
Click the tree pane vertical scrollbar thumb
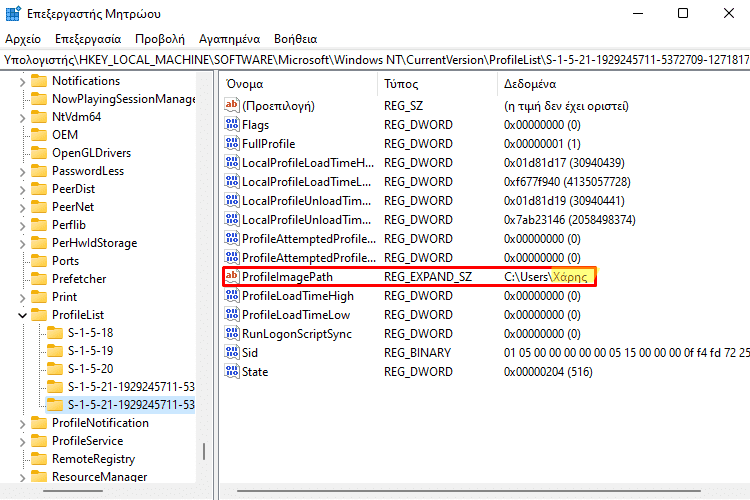(204, 451)
